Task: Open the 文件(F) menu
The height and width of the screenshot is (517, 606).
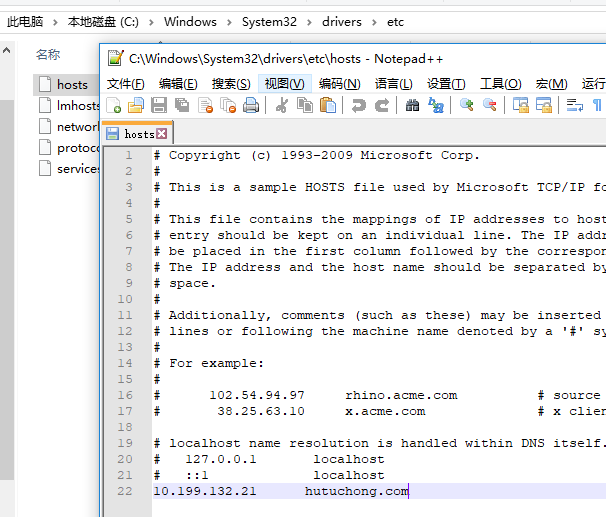Action: click(126, 84)
